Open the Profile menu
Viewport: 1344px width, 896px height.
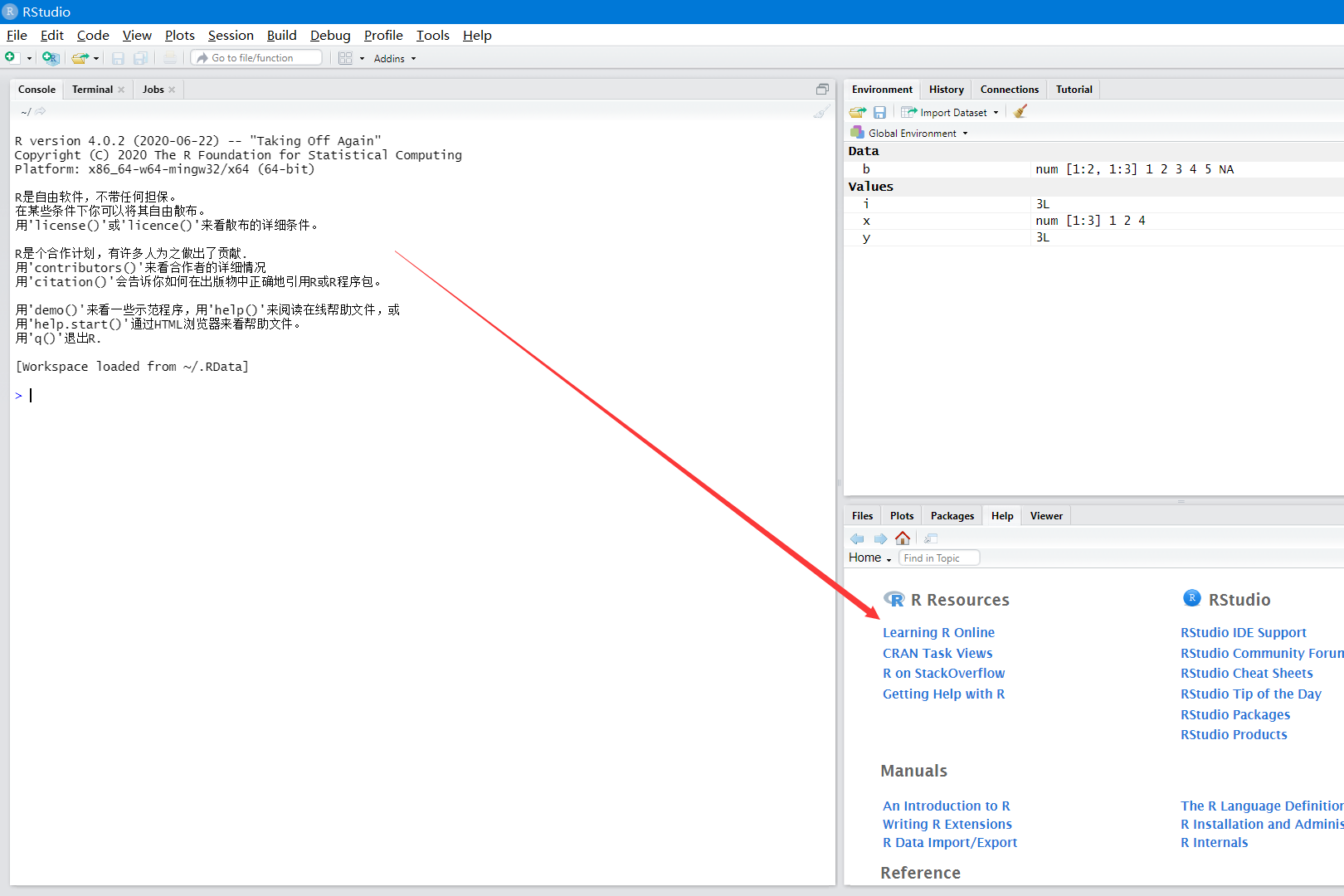(383, 35)
